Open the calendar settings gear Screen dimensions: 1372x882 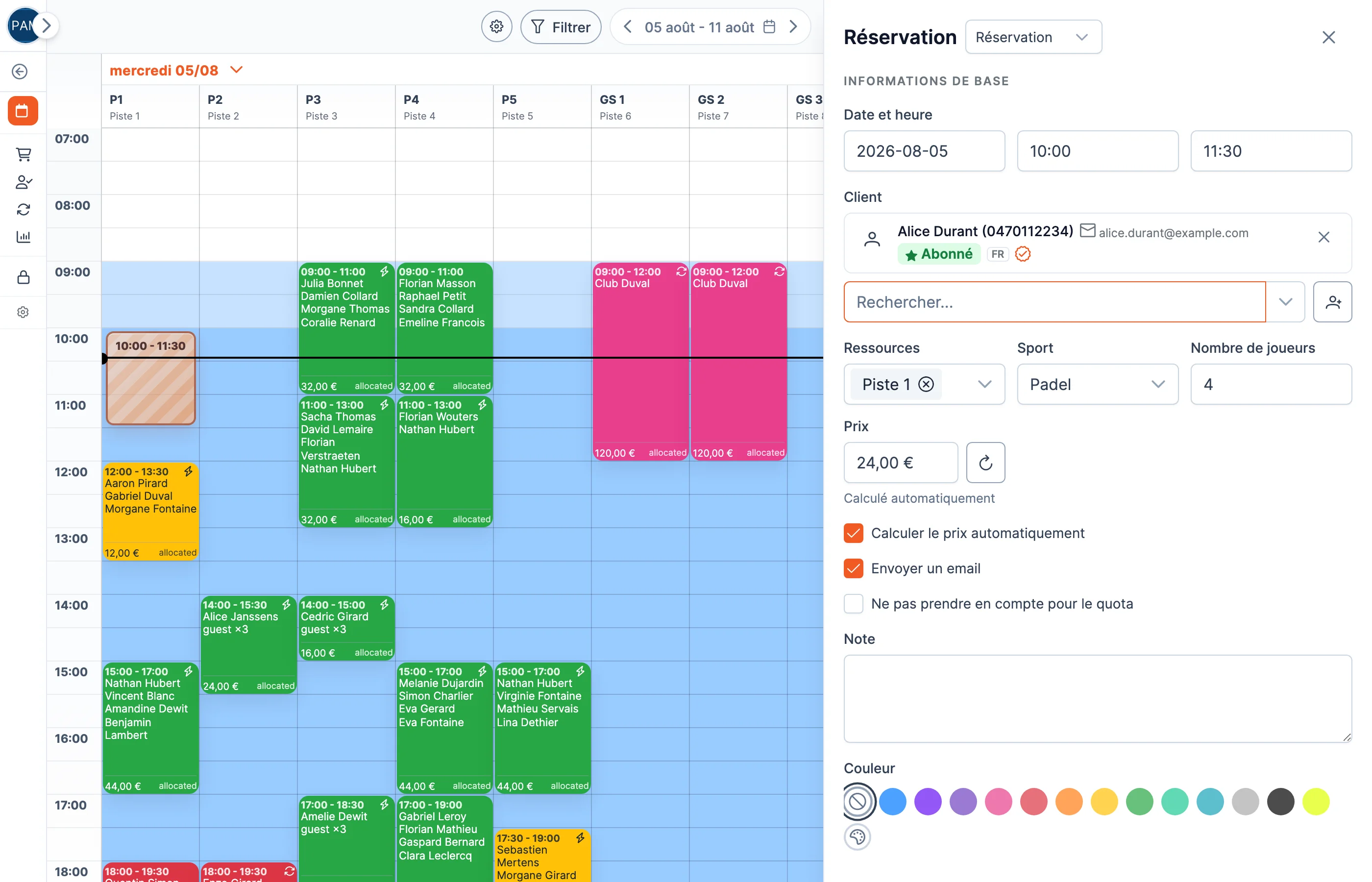coord(496,27)
